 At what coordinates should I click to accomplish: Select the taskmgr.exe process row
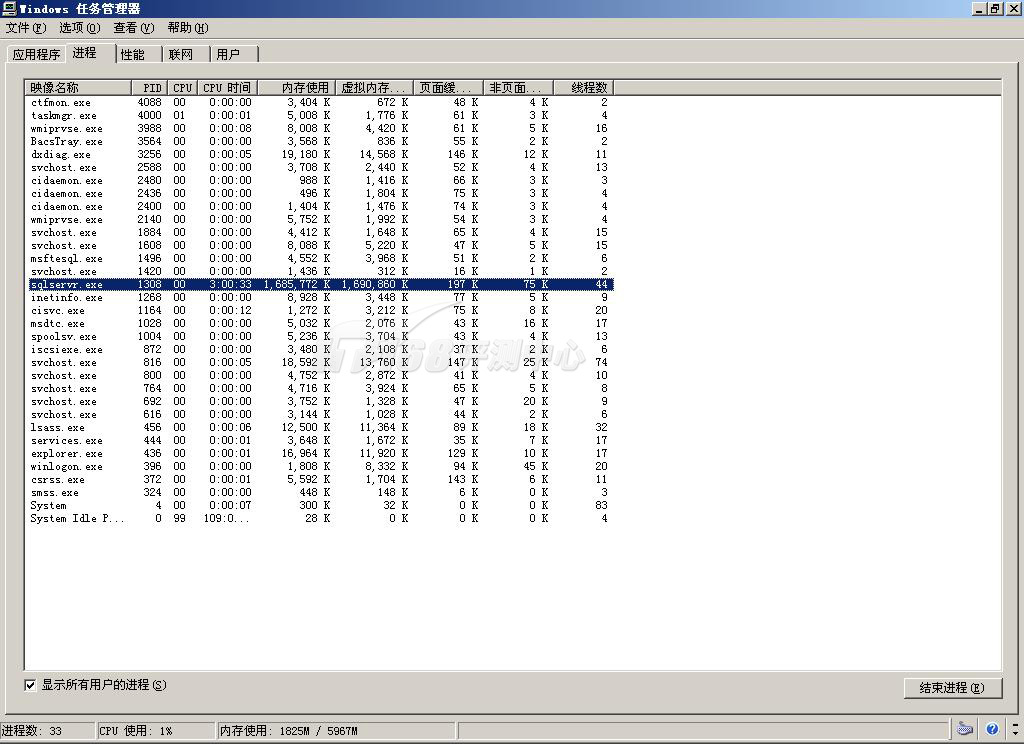click(320, 116)
